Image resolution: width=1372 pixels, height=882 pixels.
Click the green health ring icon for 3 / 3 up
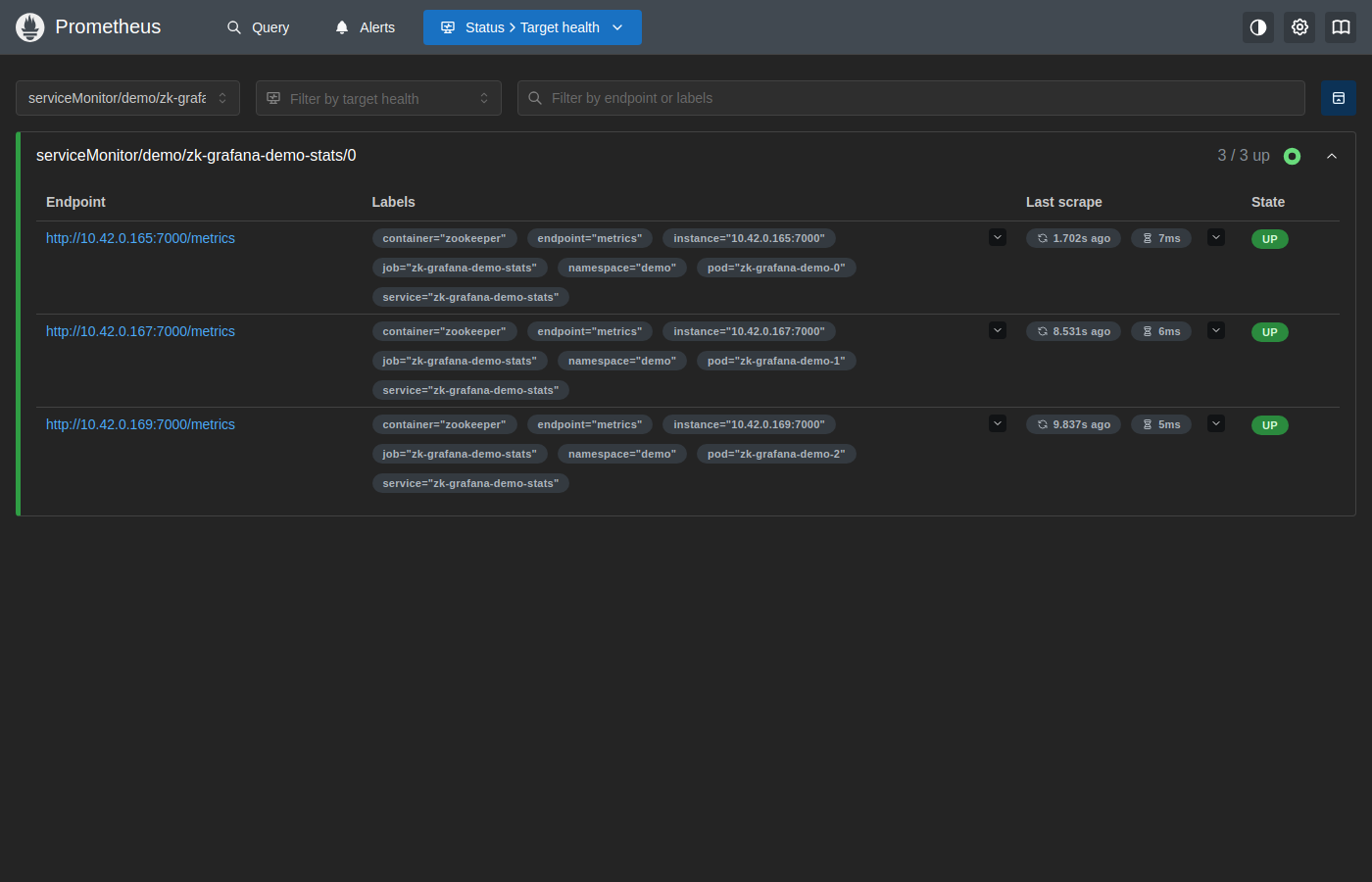1292,156
